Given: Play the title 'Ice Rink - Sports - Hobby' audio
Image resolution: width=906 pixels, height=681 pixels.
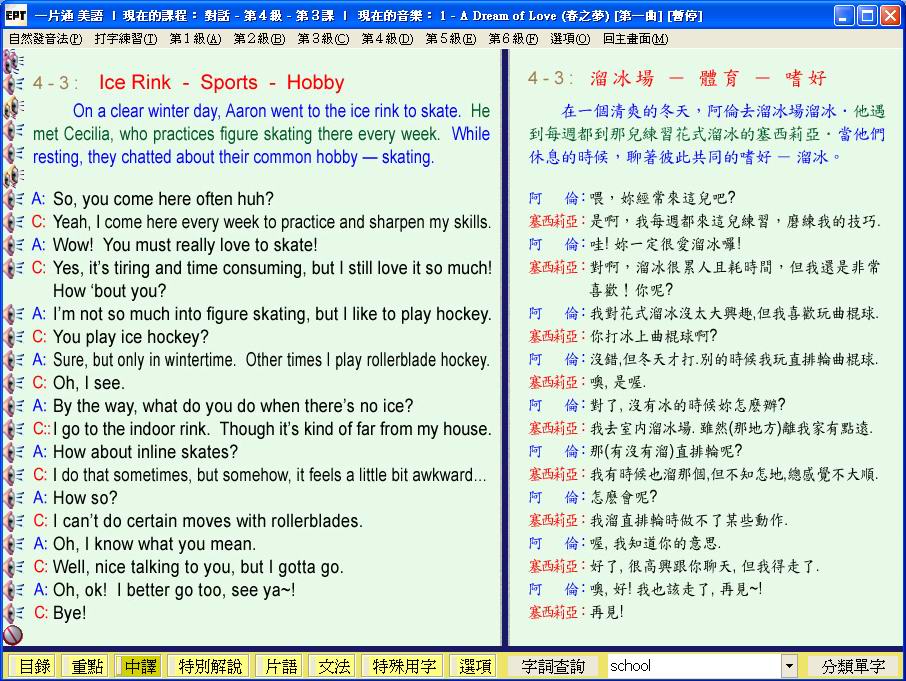Looking at the screenshot, I should [x=14, y=83].
